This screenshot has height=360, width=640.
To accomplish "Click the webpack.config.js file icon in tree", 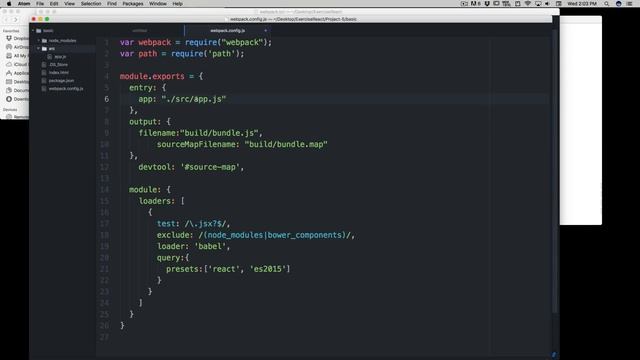I will pos(44,89).
